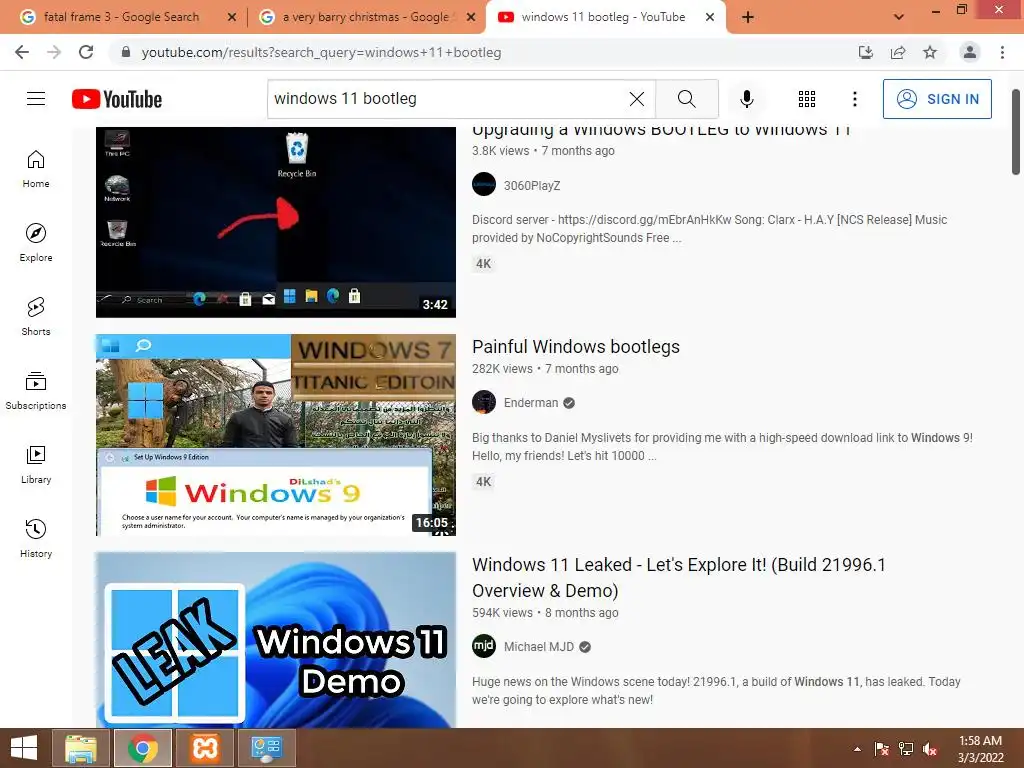Click the browser forward arrow
Viewport: 1024px width, 768px height.
[54, 52]
